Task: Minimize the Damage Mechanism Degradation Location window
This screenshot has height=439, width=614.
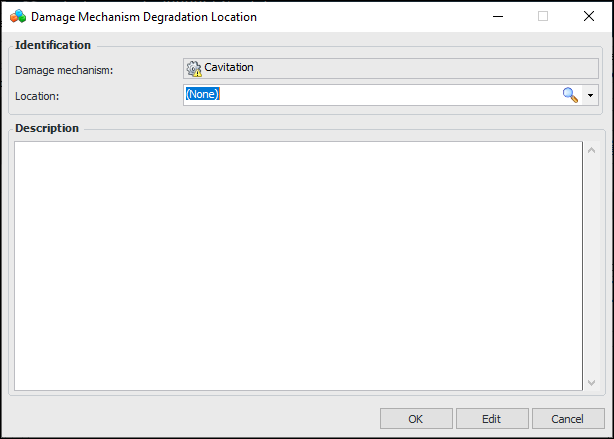Action: [x=498, y=16]
